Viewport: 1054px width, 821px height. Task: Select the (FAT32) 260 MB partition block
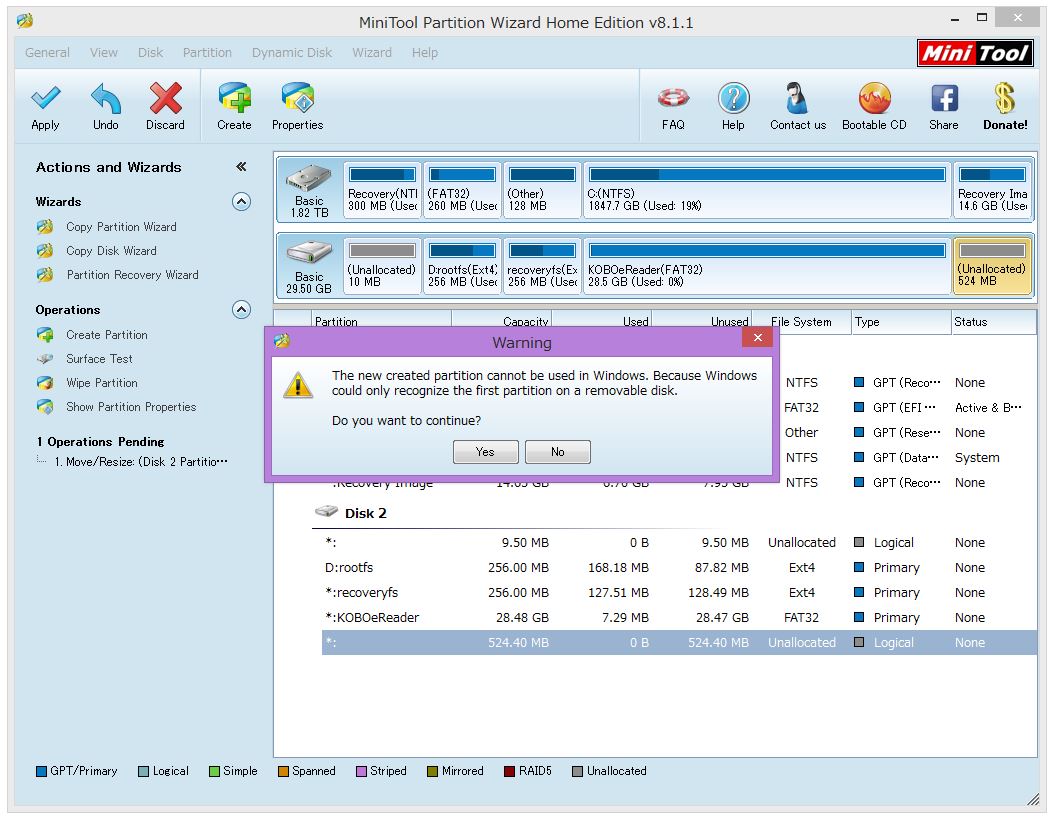[462, 190]
